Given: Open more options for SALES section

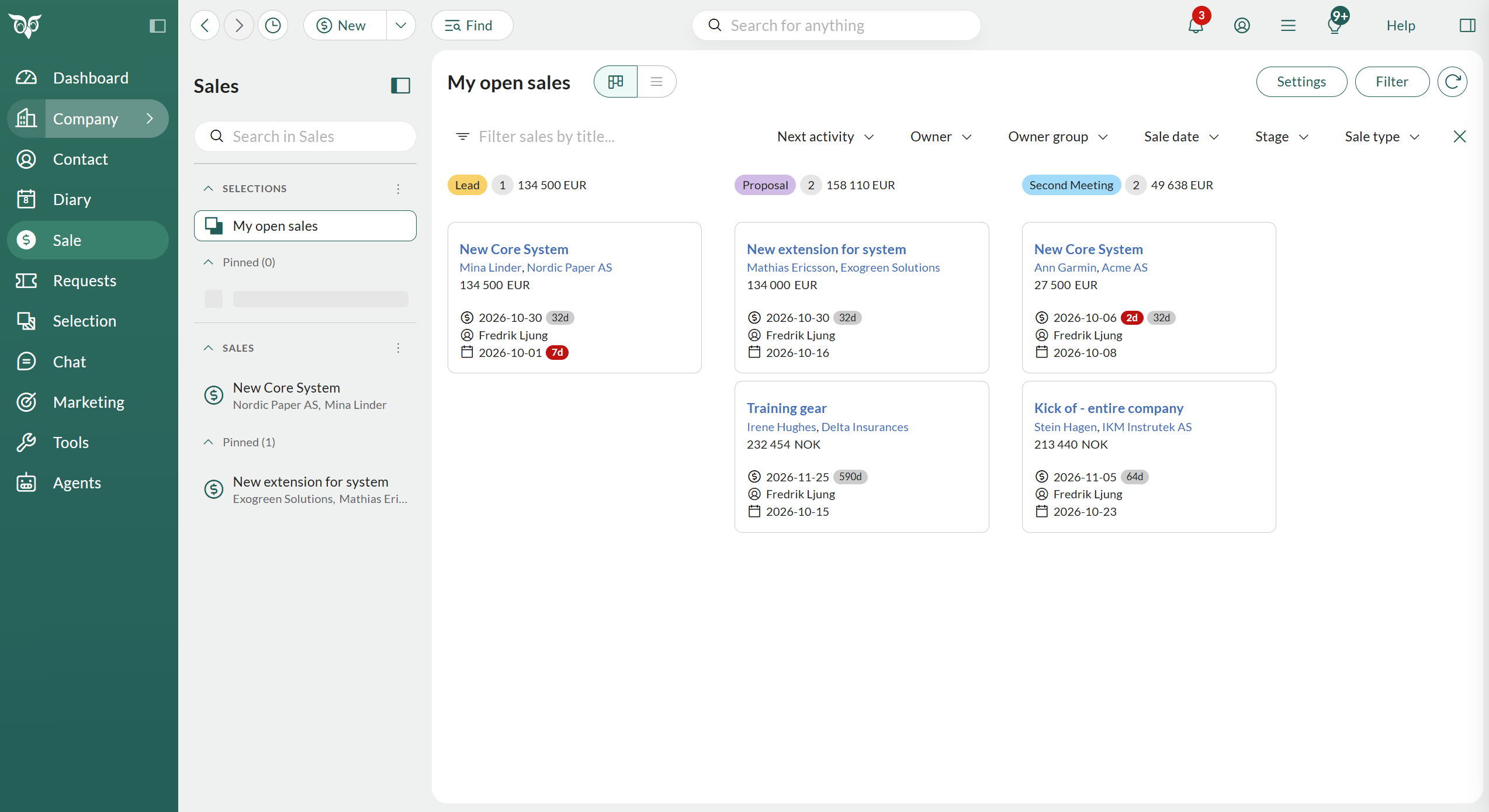Looking at the screenshot, I should [398, 348].
